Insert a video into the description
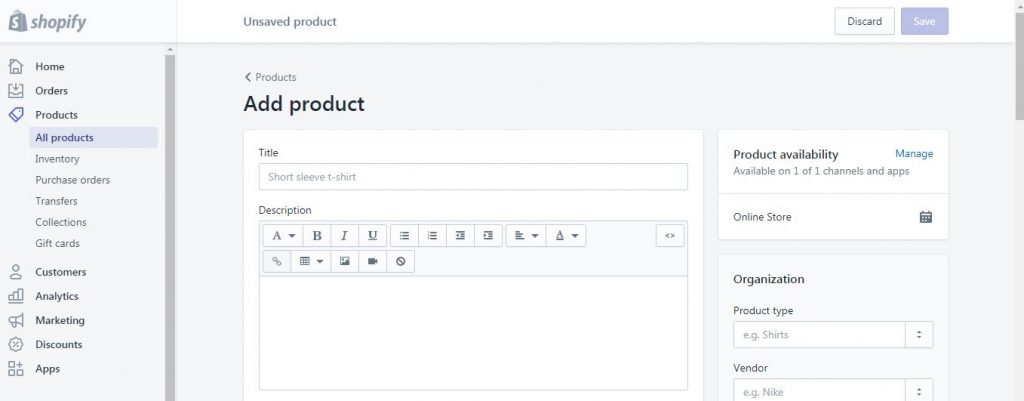The image size is (1024, 401). [x=372, y=261]
